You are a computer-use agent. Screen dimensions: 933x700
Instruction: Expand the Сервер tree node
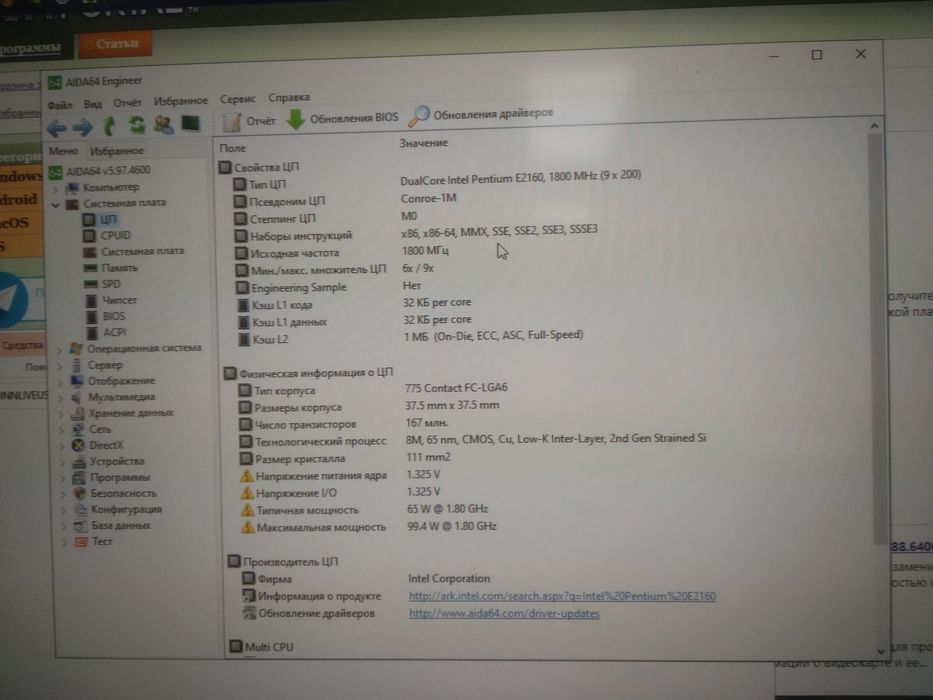pos(60,367)
